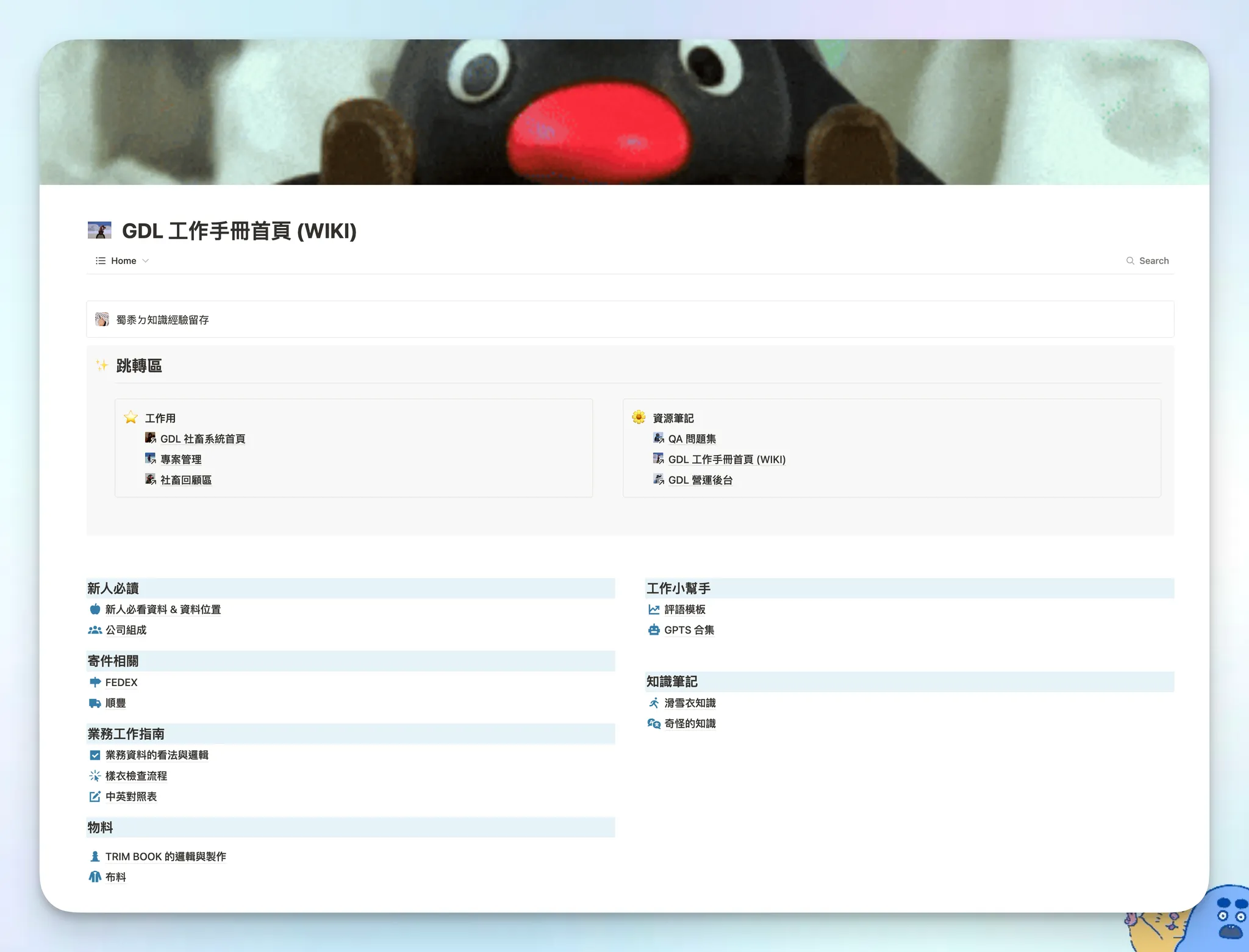This screenshot has height=952, width=1249.
Task: Click the Search magnifier icon
Action: (1130, 261)
